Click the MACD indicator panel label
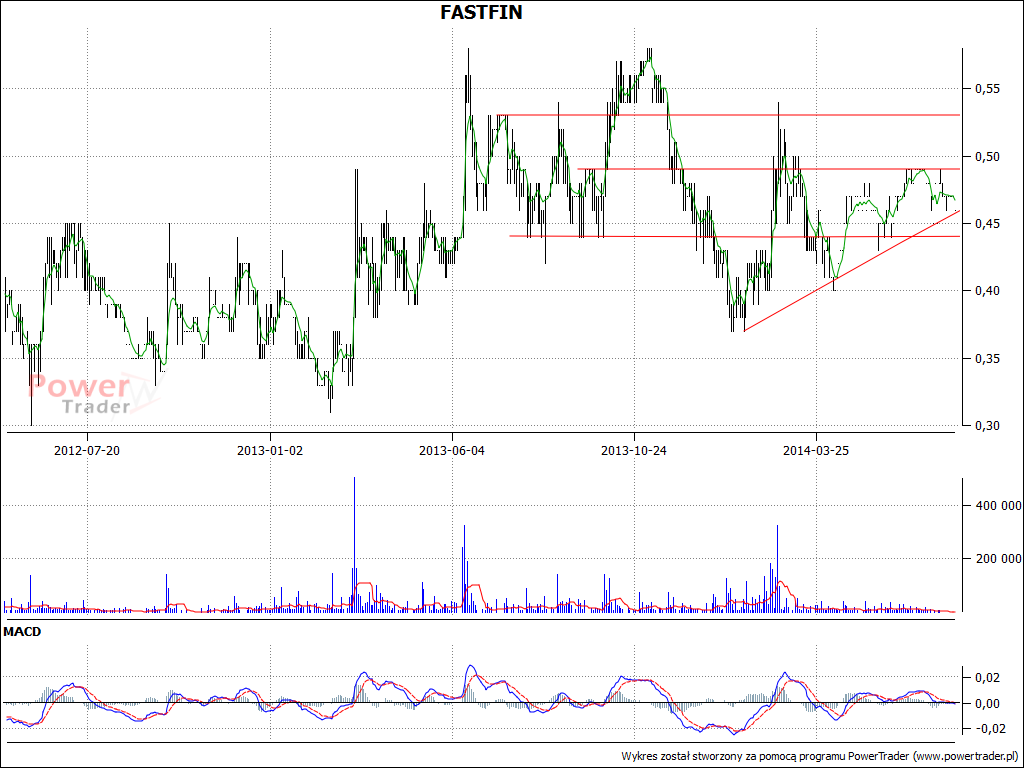 point(22,632)
